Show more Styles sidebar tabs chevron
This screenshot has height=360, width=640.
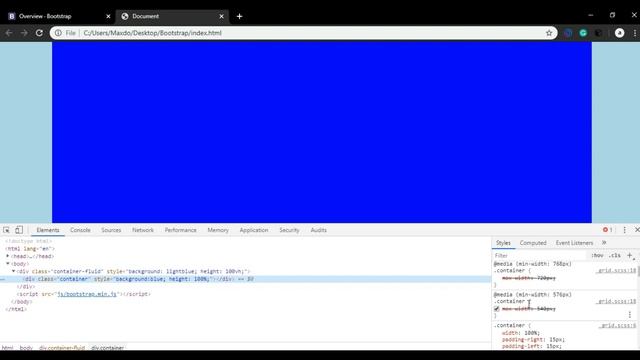coord(604,243)
